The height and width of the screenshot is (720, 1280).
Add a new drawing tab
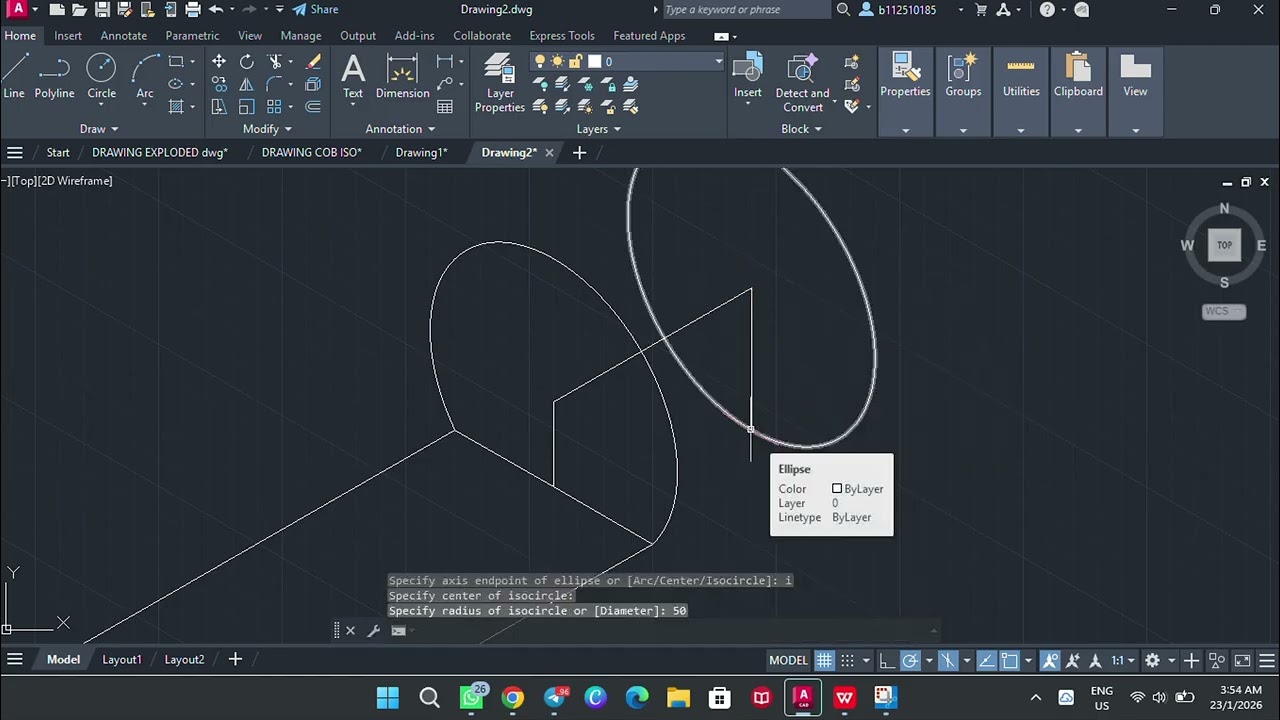tap(579, 153)
